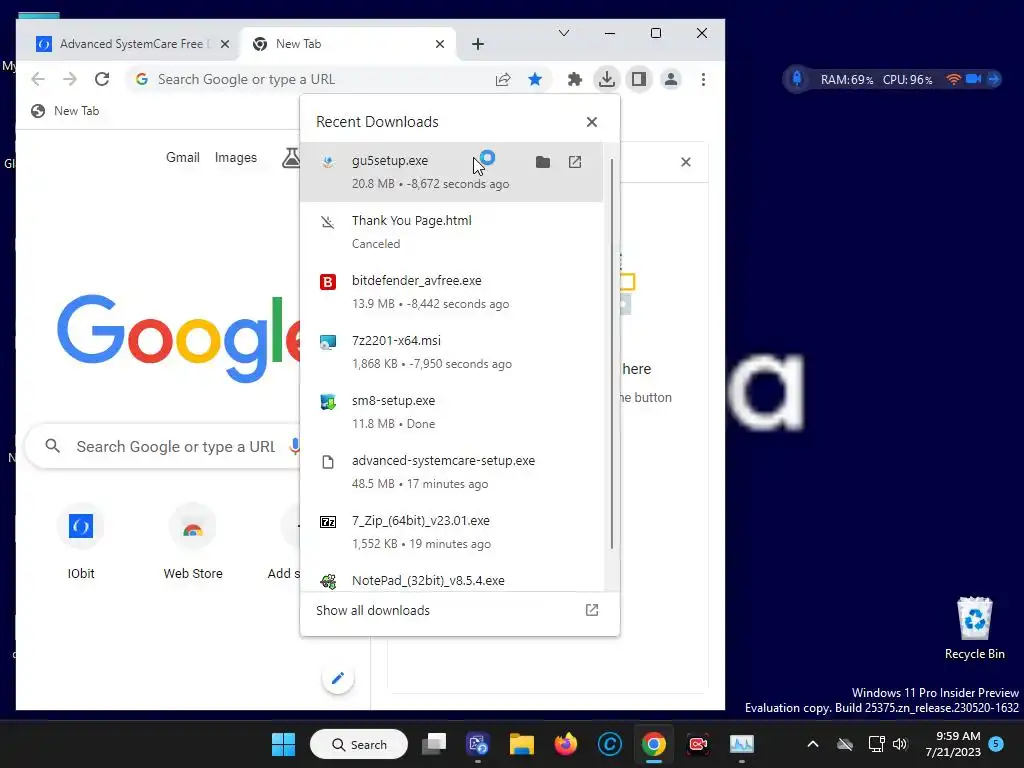Show gu5setup.exe in folder
The image size is (1024, 768).
click(x=543, y=162)
